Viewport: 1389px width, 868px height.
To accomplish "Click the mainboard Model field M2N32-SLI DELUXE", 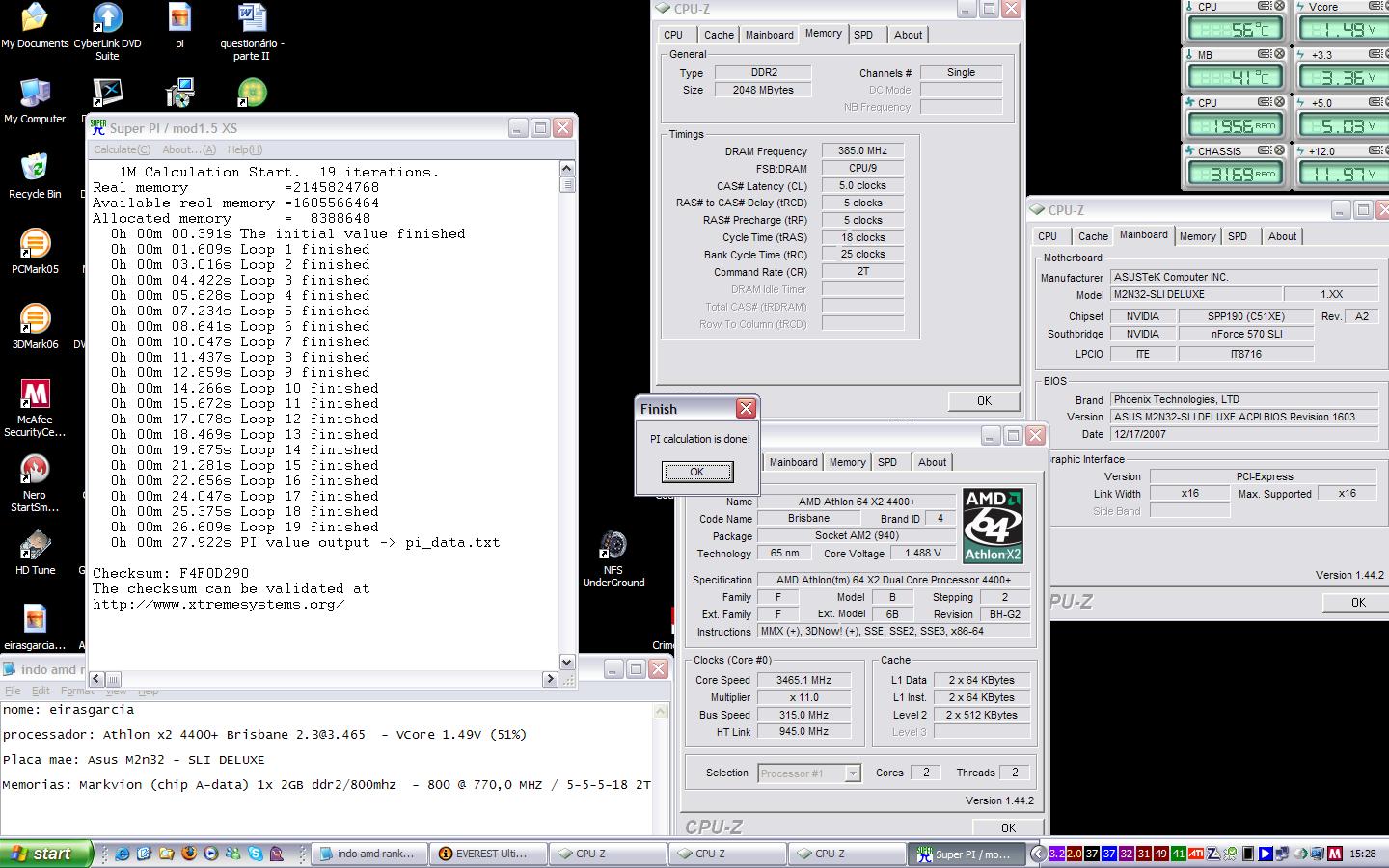I will coord(1196,294).
